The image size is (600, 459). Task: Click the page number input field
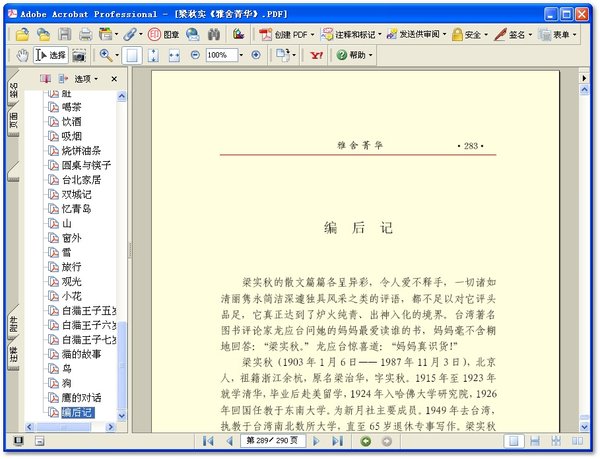click(270, 441)
